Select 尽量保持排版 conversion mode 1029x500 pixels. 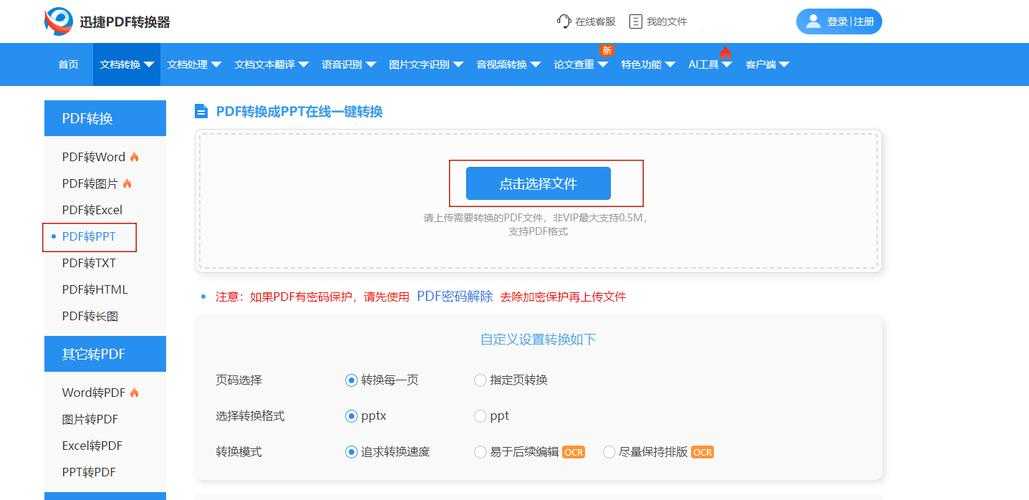[x=609, y=452]
